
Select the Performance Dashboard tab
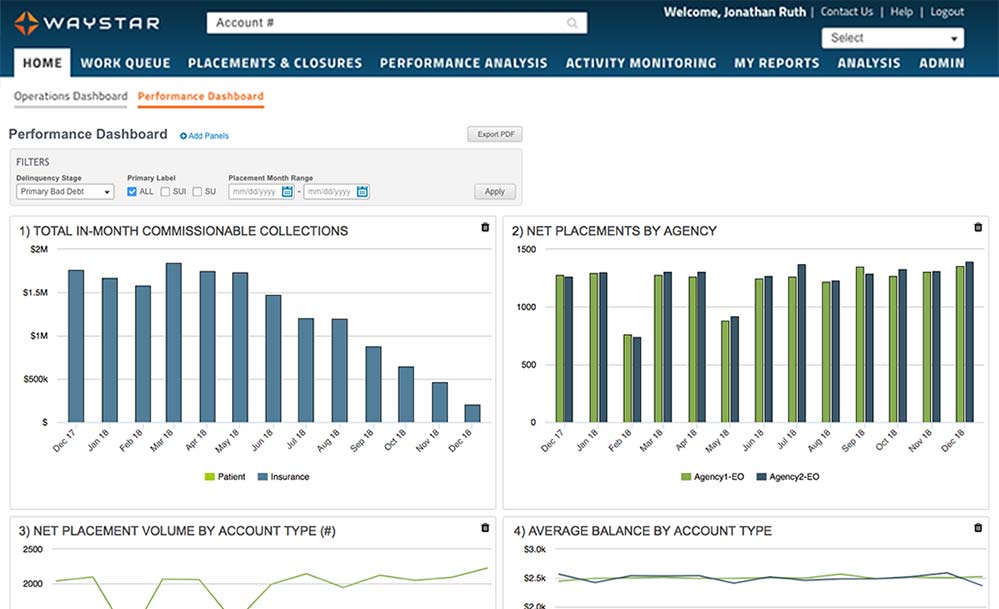[201, 96]
